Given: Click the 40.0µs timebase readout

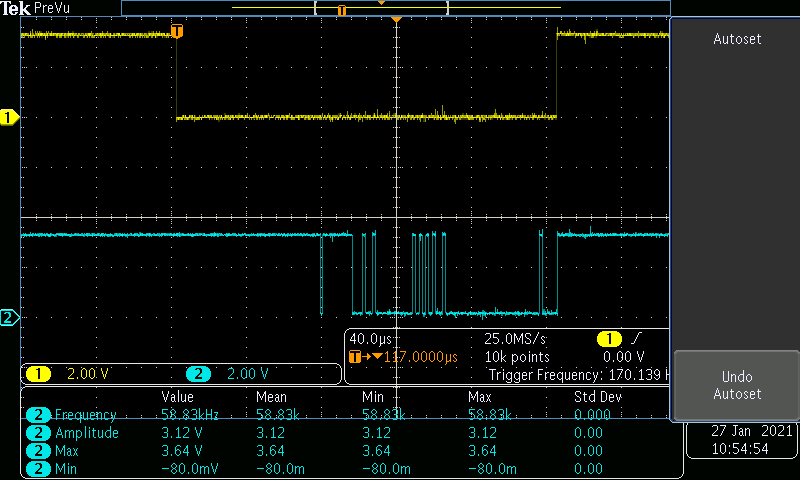Looking at the screenshot, I should click(x=370, y=339).
